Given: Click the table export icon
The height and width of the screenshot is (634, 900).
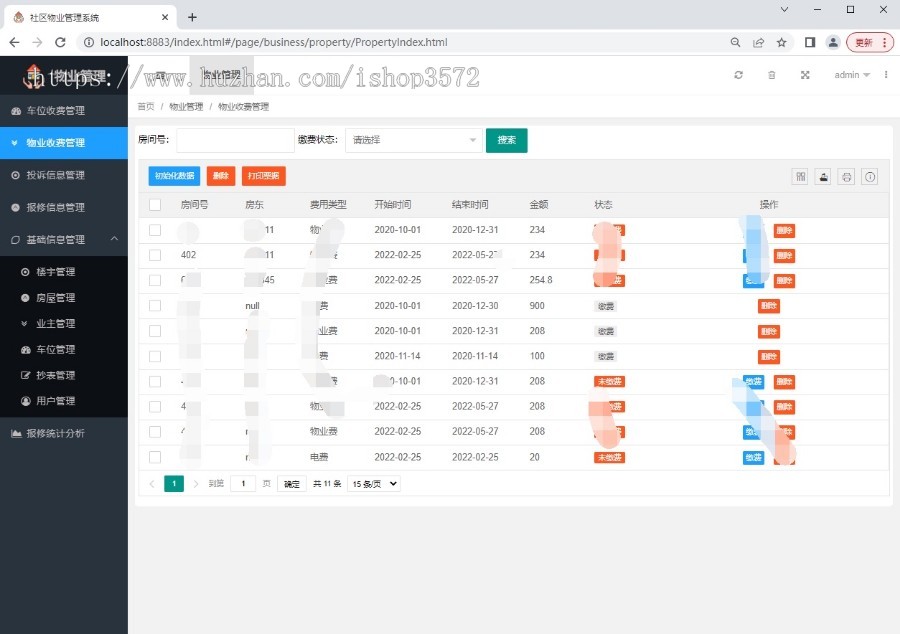Looking at the screenshot, I should [823, 177].
